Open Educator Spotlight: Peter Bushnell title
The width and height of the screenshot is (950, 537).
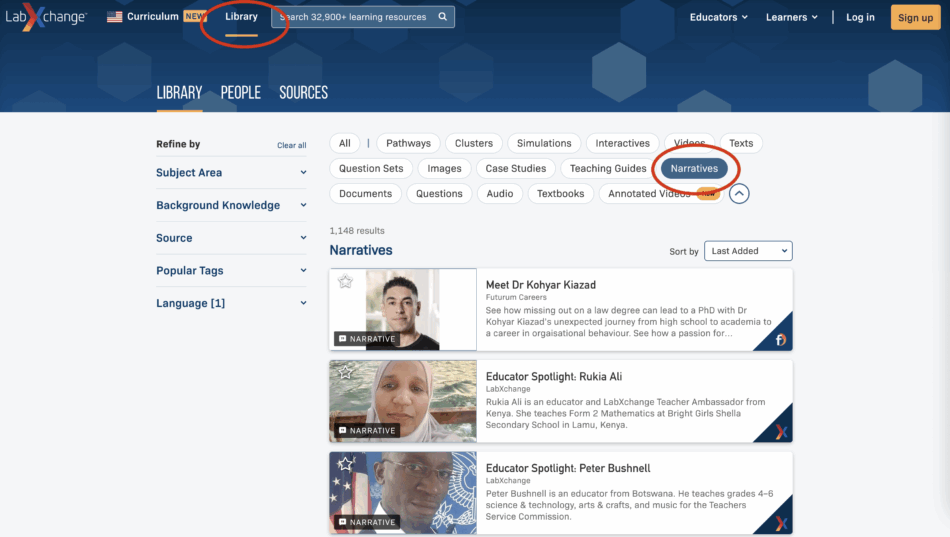(x=568, y=469)
